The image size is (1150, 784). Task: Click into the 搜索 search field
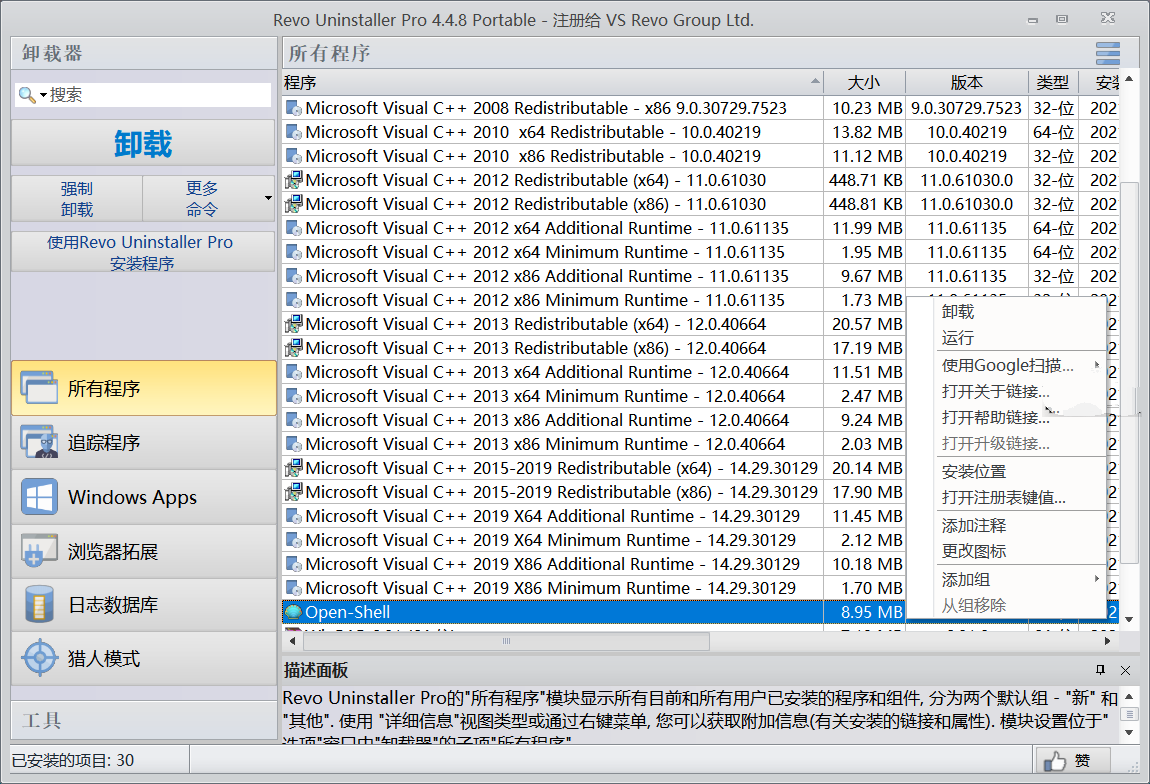(158, 95)
